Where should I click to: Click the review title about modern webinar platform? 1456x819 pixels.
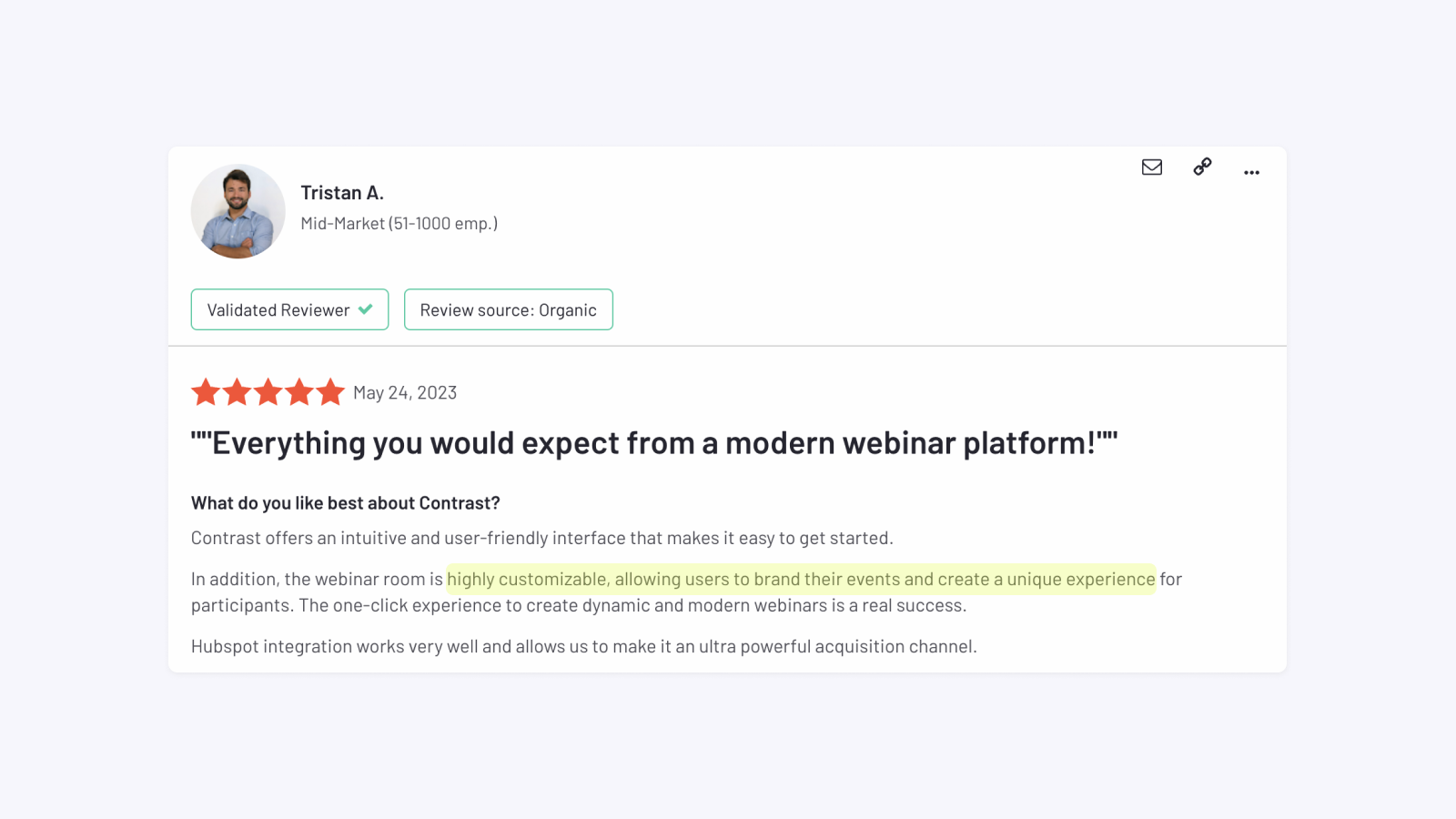pos(654,443)
